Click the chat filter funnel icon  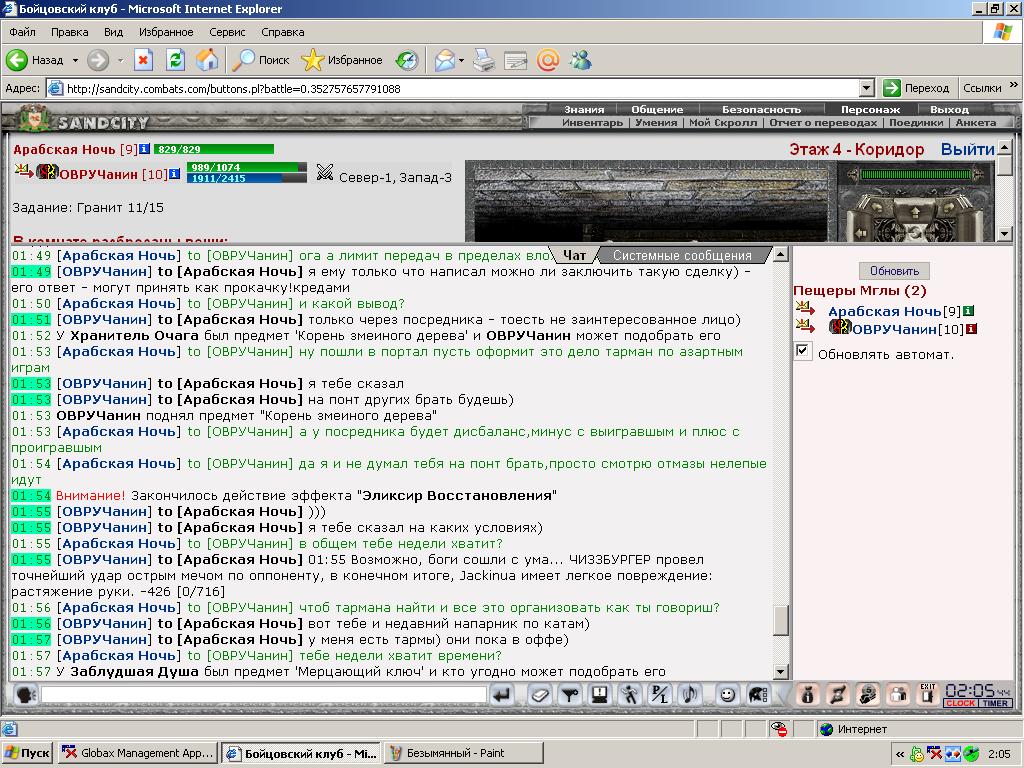coord(570,695)
